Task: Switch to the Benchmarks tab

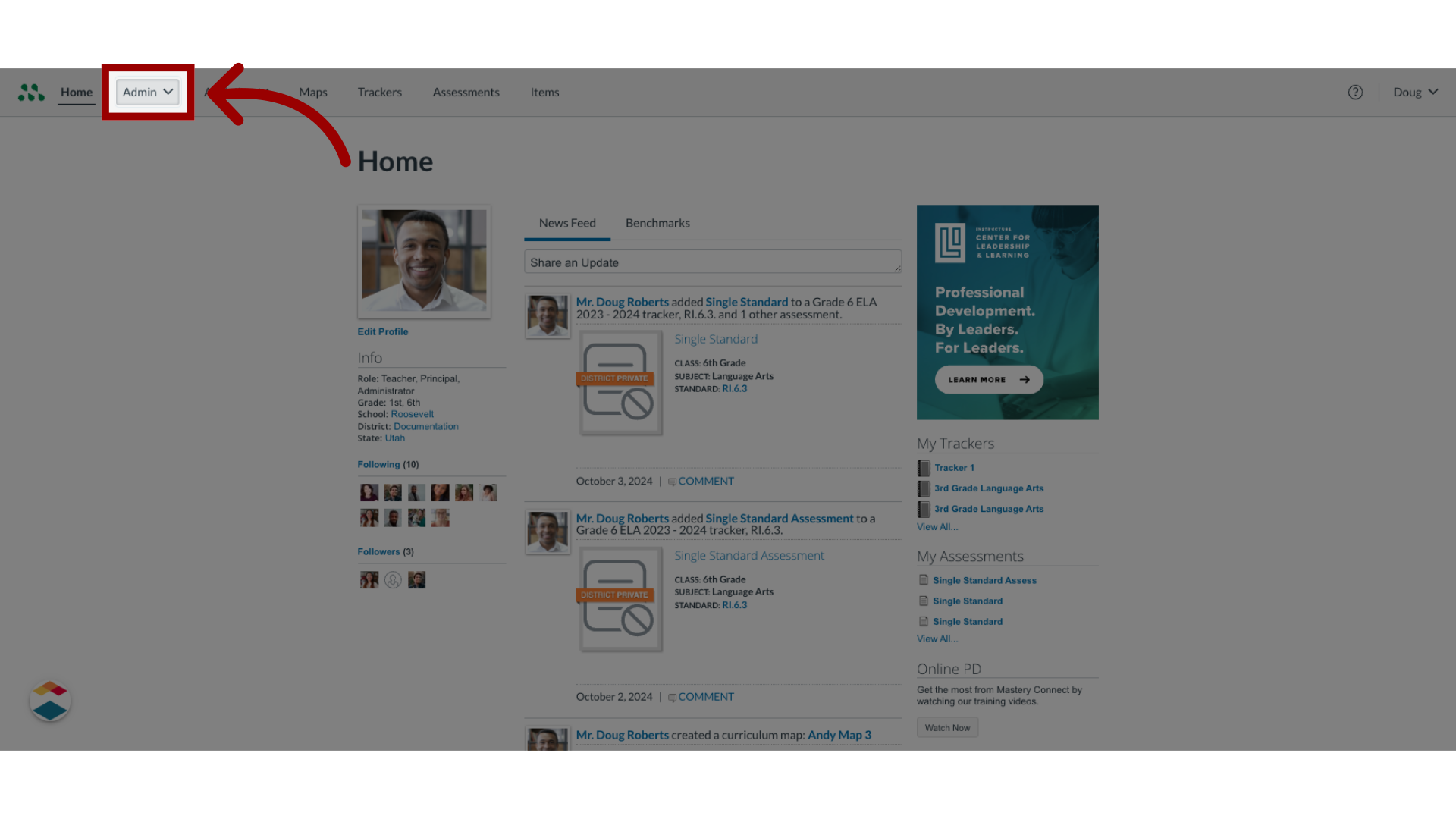Action: point(657,222)
